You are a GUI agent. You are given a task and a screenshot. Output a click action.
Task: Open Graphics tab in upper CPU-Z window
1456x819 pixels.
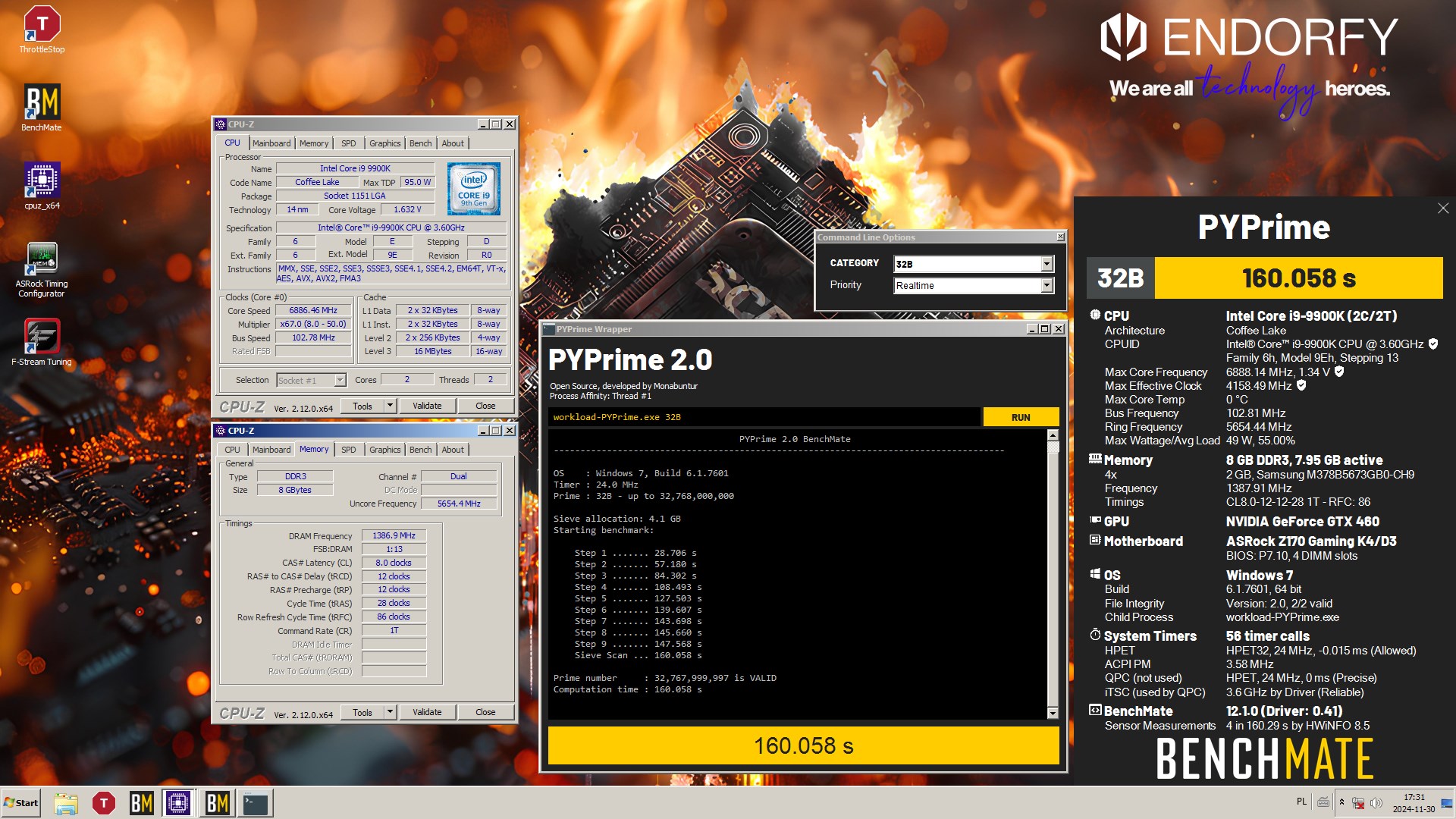[384, 143]
